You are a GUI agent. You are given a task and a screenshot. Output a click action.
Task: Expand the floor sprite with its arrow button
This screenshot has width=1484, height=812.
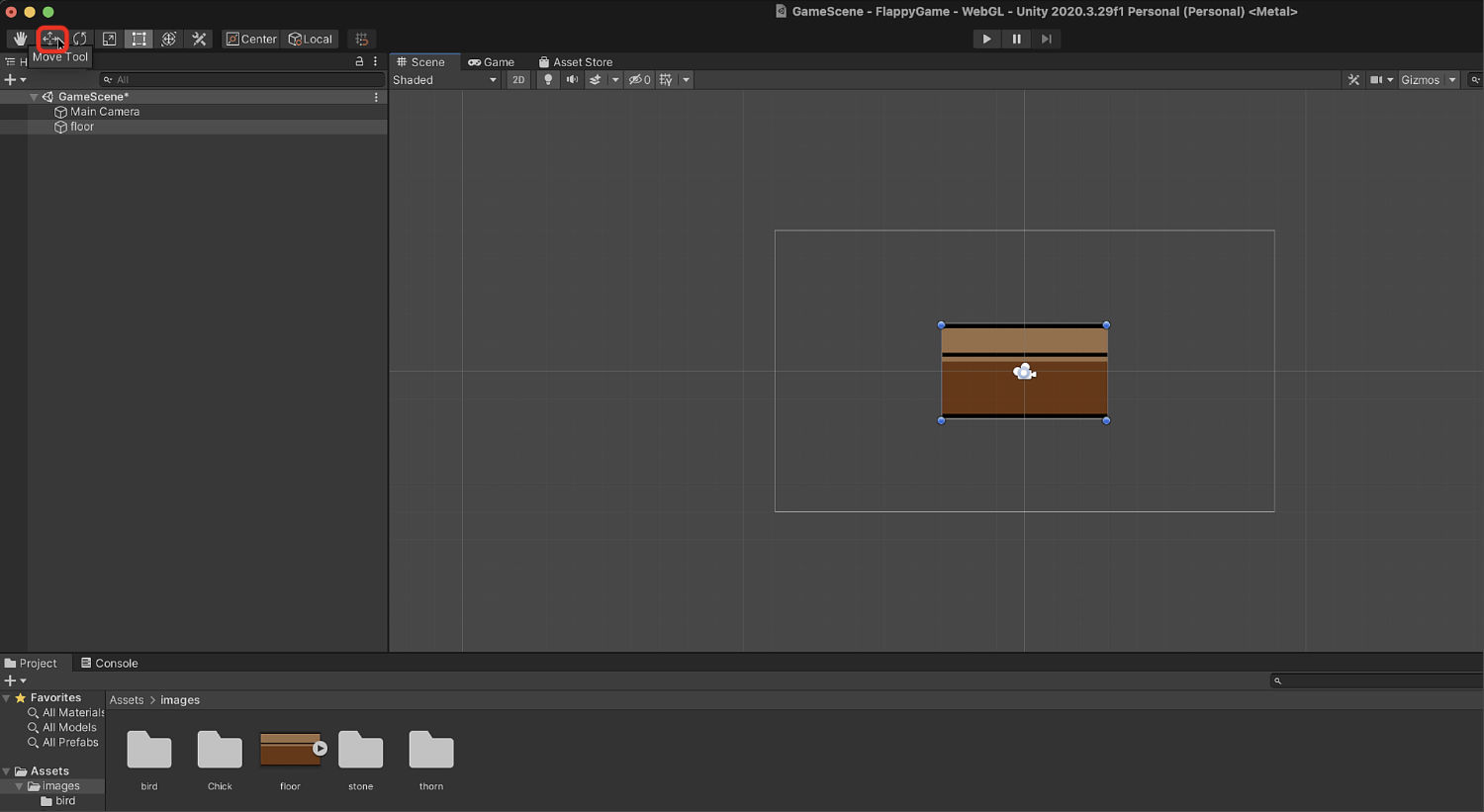(321, 749)
